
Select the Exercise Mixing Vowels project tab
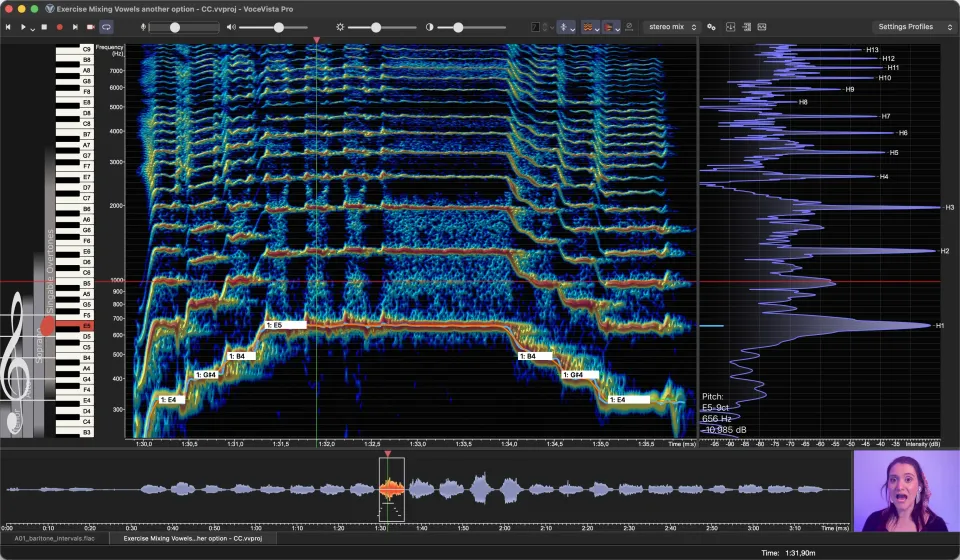[x=193, y=539]
